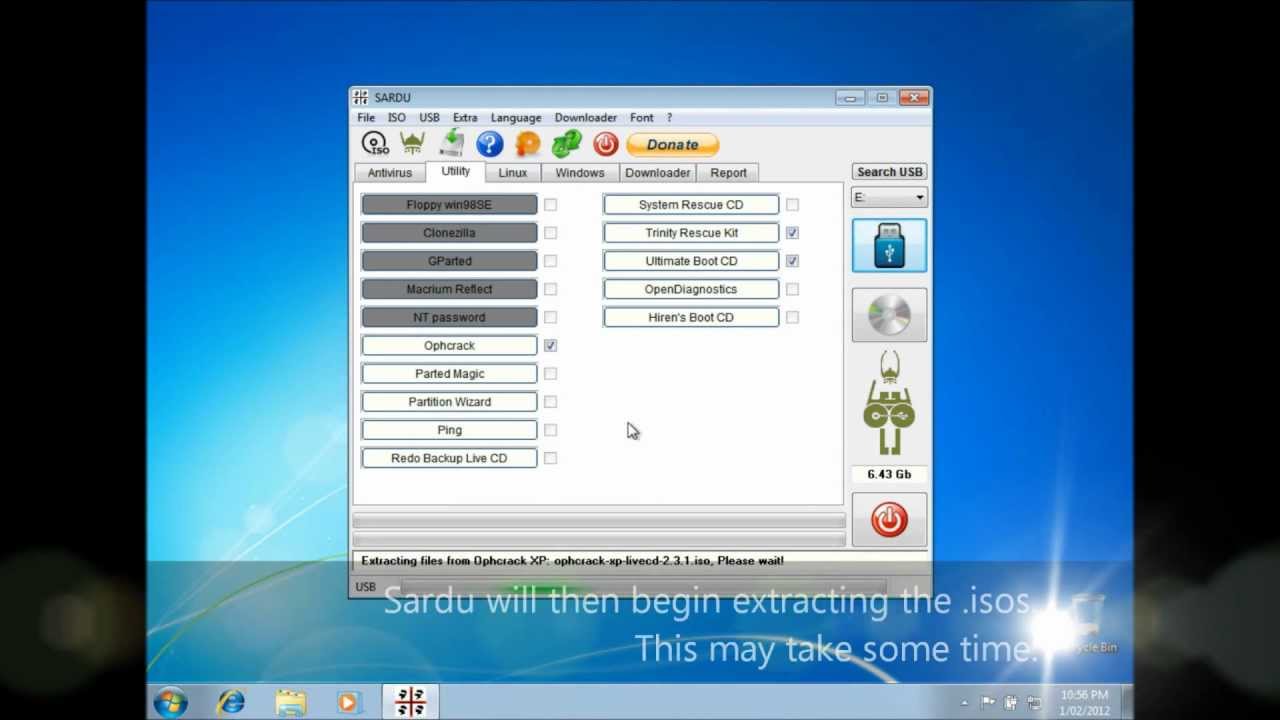Check the Macrium Reflect checkbox
The height and width of the screenshot is (720, 1280).
pyautogui.click(x=550, y=289)
